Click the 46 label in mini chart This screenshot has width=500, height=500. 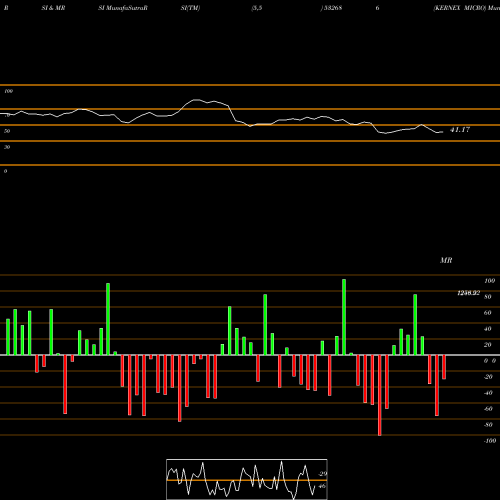(322, 486)
